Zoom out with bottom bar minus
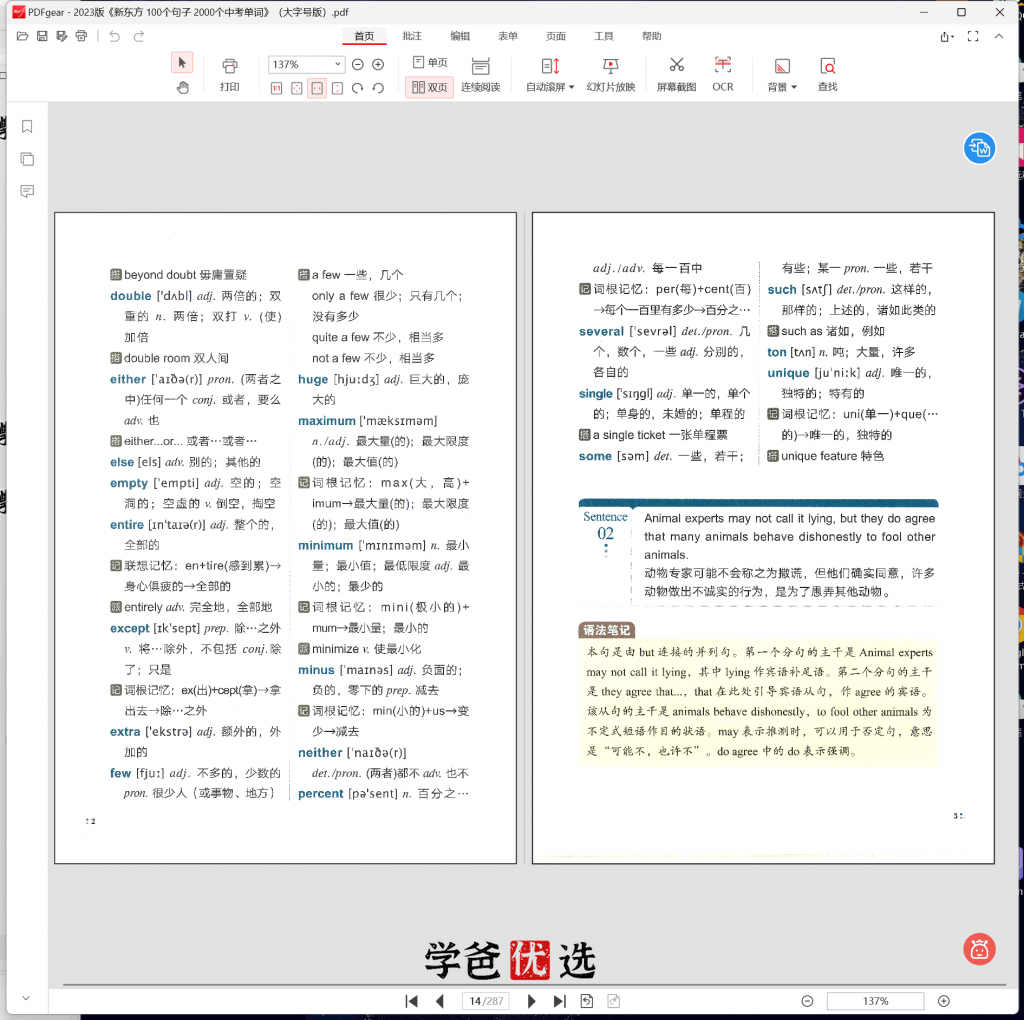 click(807, 1001)
